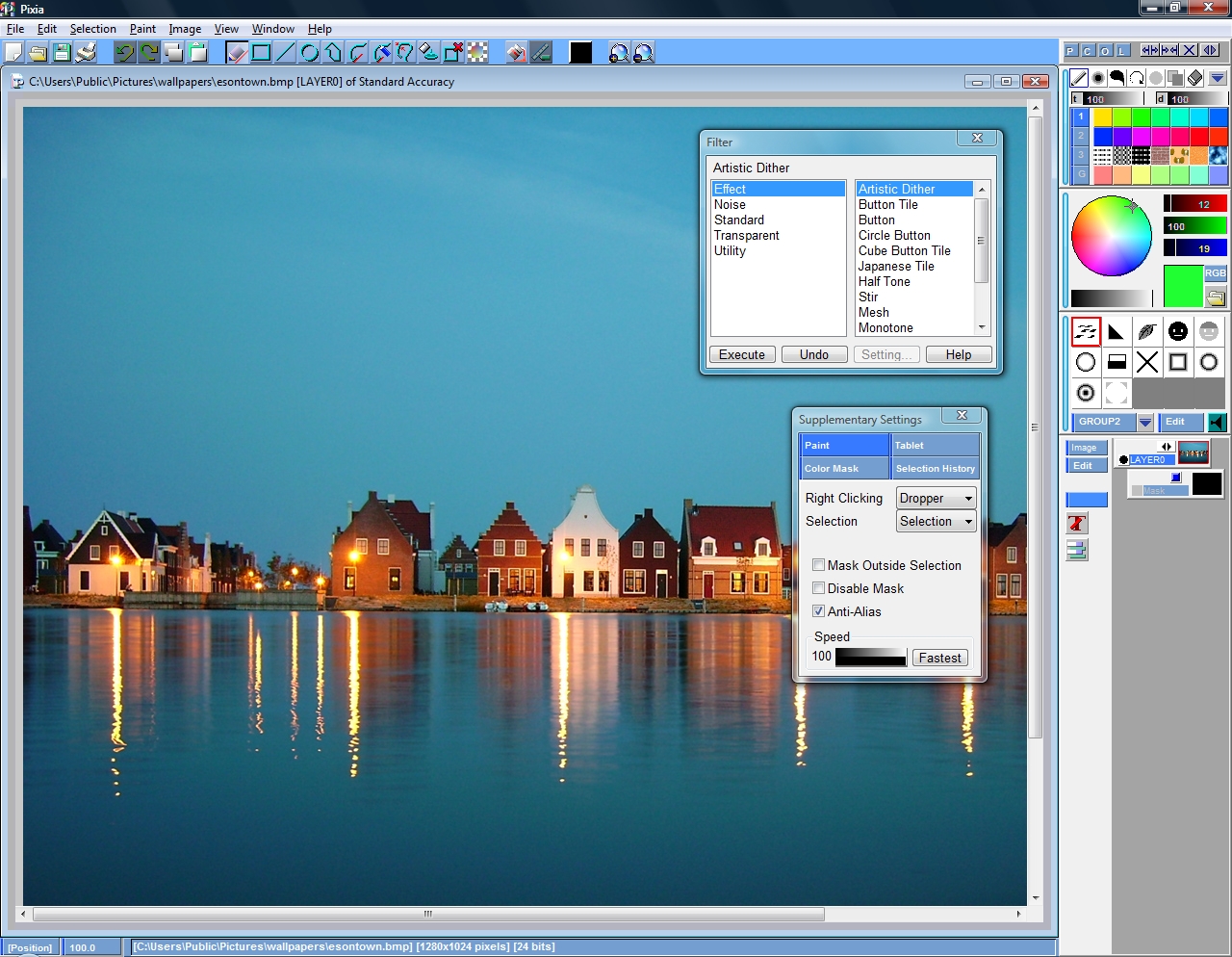Image resolution: width=1232 pixels, height=957 pixels.
Task: Open the Paint menu in menu bar
Action: click(142, 29)
